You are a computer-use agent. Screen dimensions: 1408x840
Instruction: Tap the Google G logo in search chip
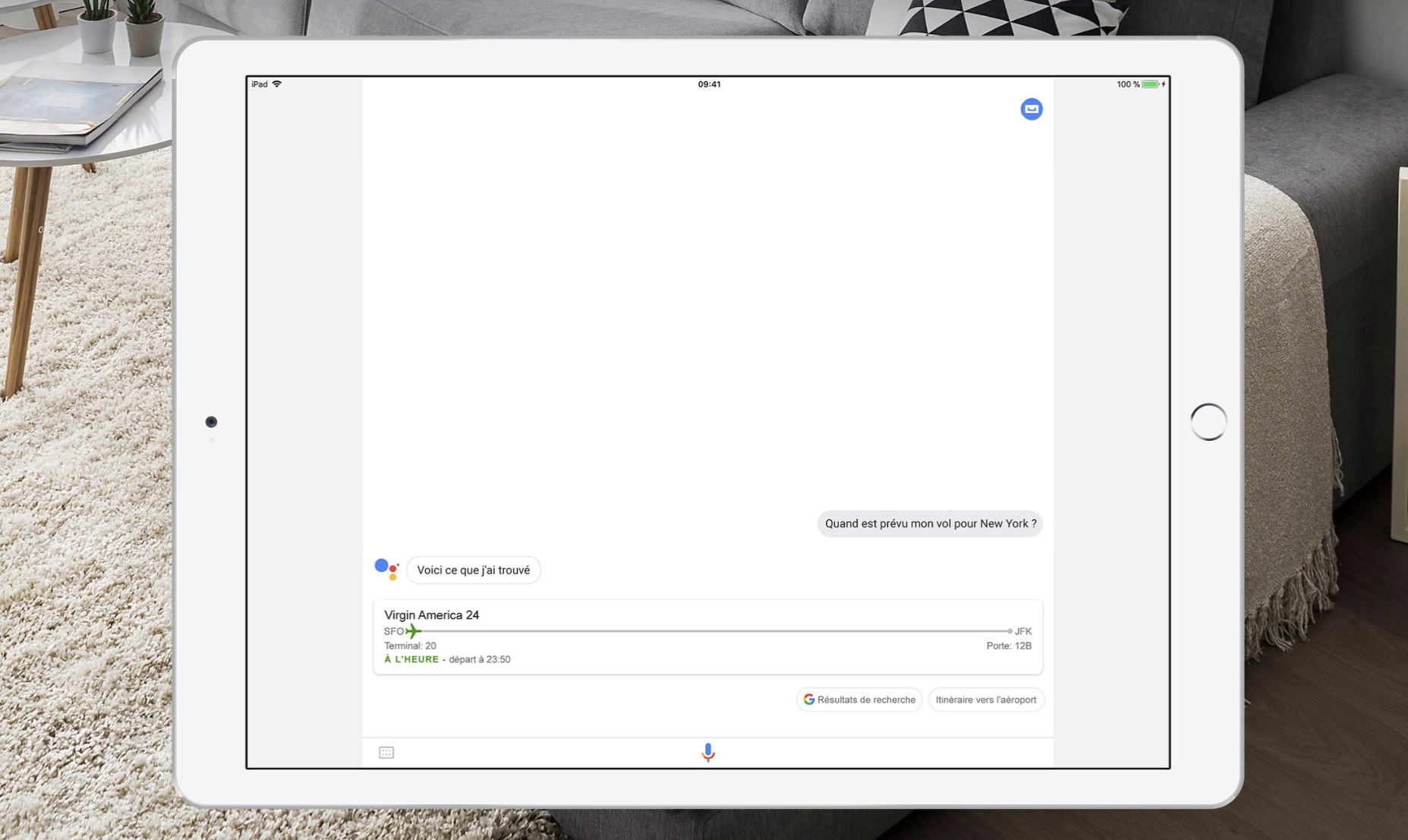[809, 700]
